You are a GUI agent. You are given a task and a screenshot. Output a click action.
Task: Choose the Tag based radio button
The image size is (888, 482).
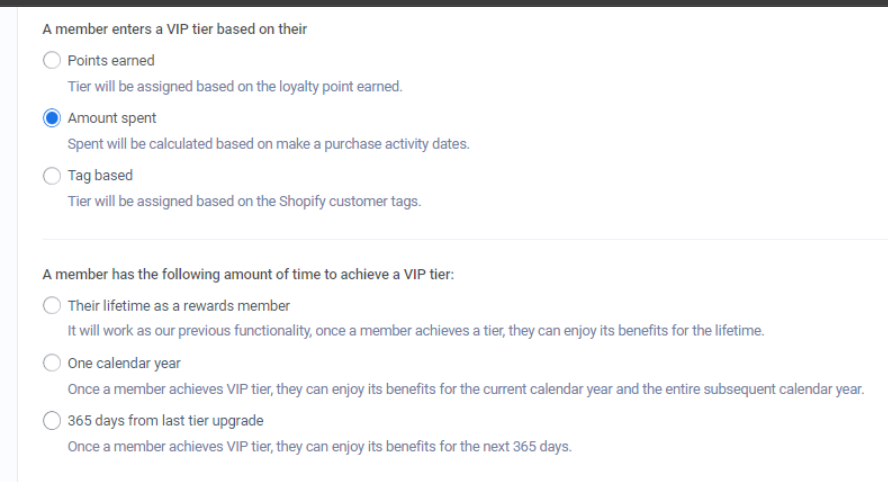pos(51,176)
